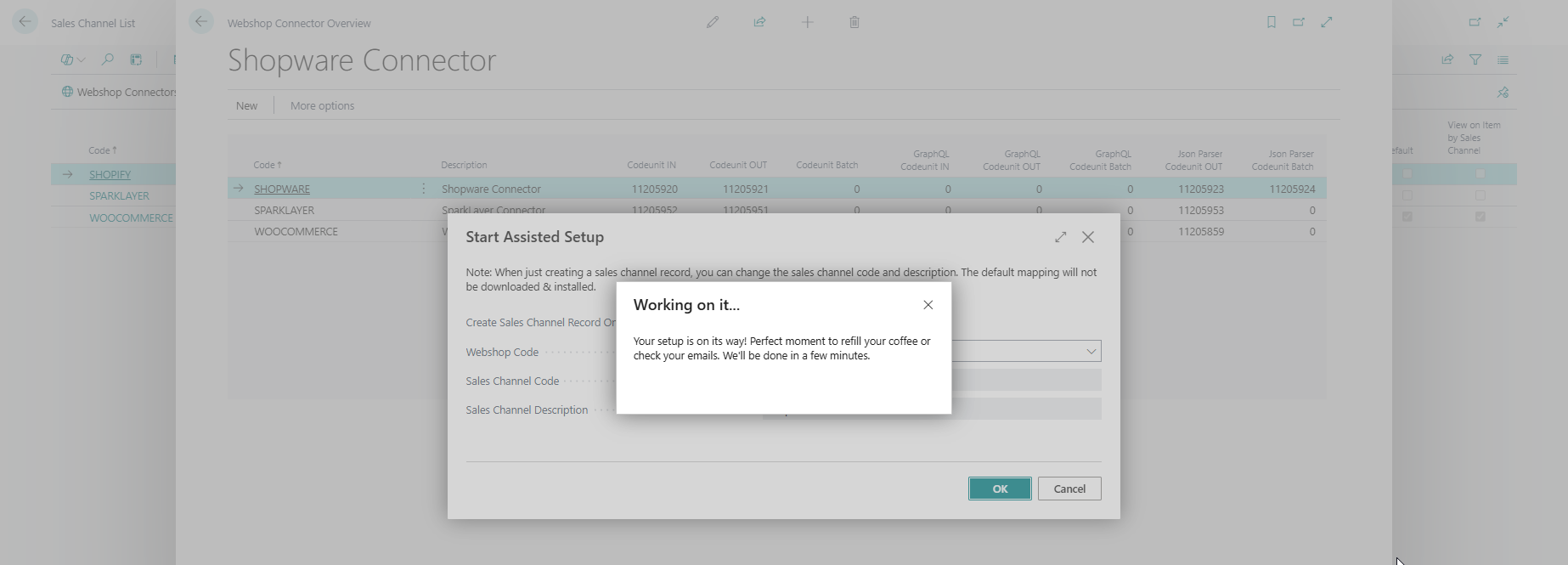
Task: Toggle Default checkbox for SPARKLAYER row
Action: pyautogui.click(x=1407, y=195)
